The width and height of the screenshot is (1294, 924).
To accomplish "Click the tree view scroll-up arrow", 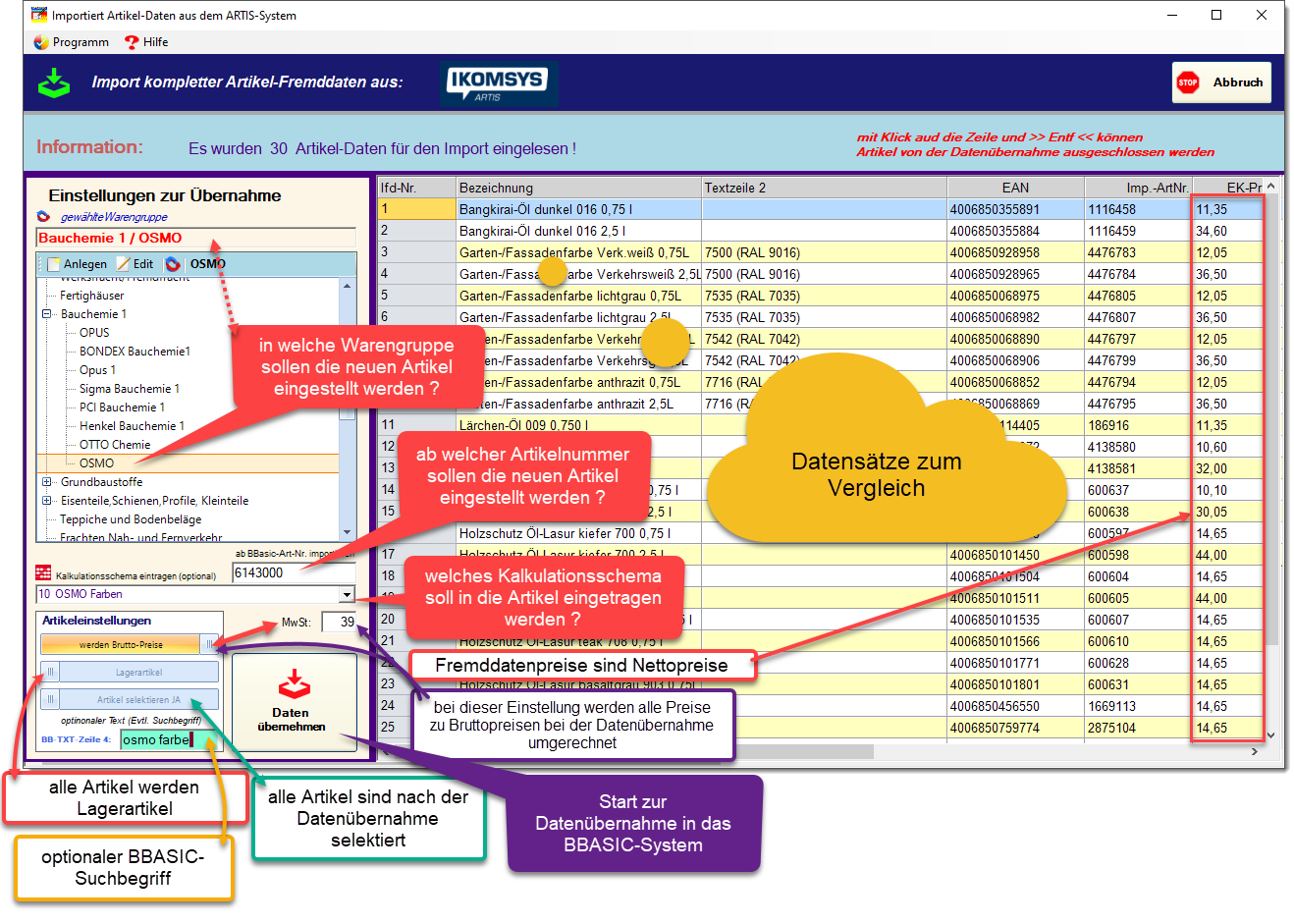I will coord(348,286).
